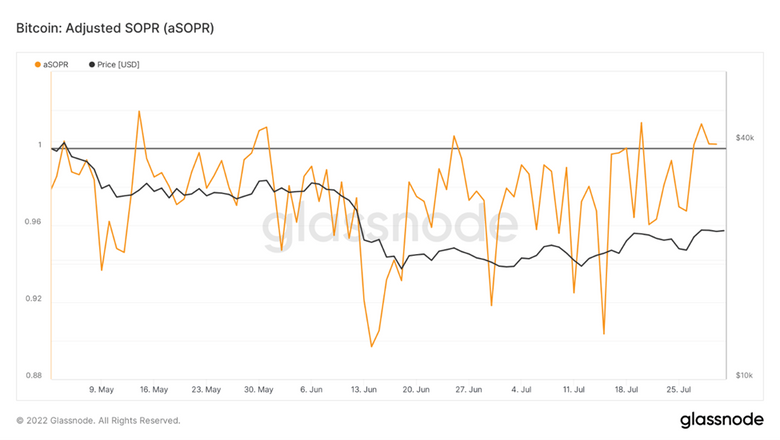Select the 25. Jul date axis label
The image size is (780, 440).
pyautogui.click(x=679, y=390)
